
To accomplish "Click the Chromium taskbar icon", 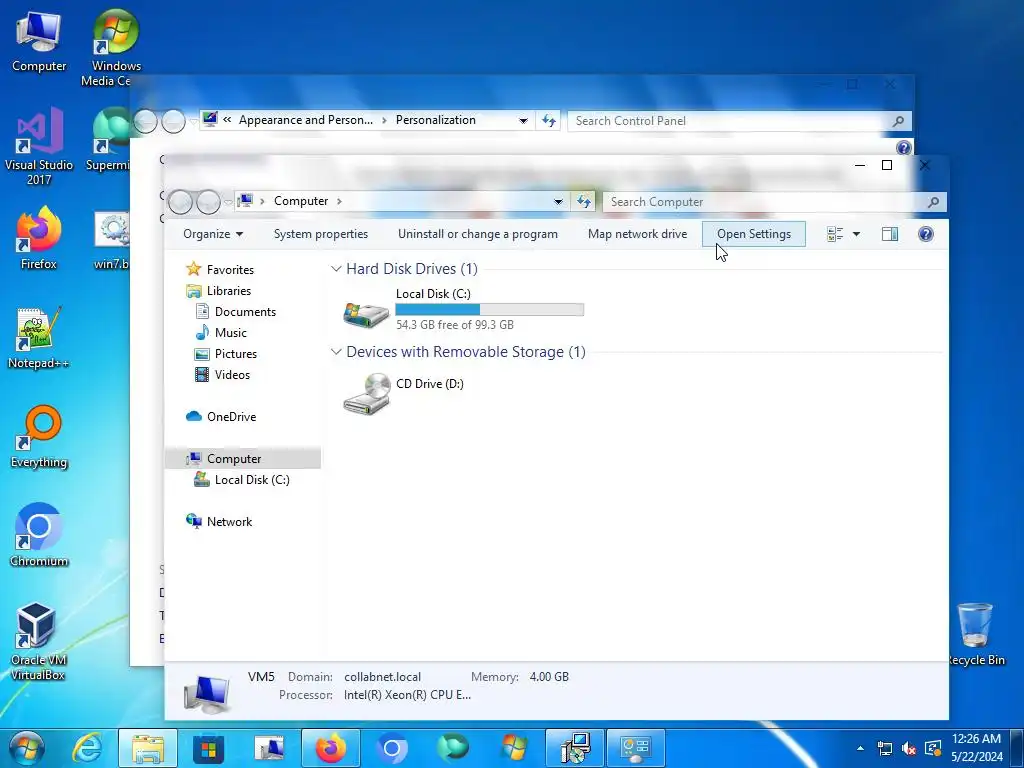I will [x=391, y=748].
